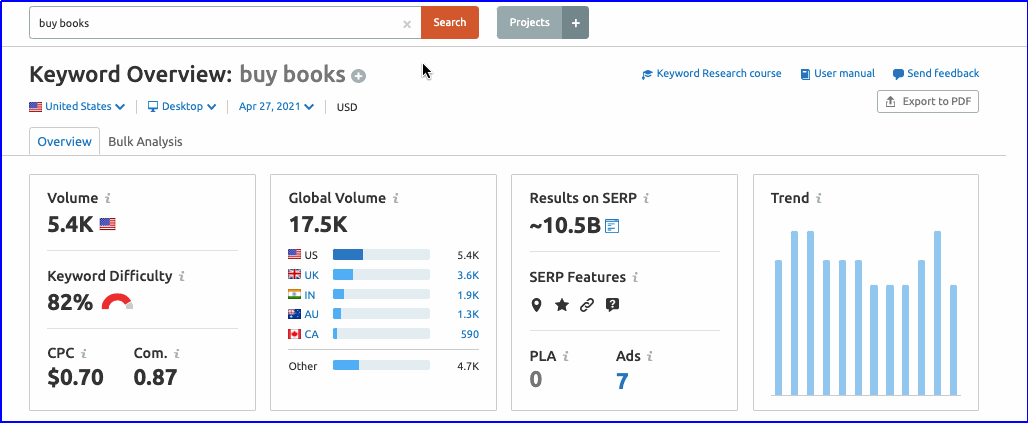Show info tooltip for Global Volume
This screenshot has width=1028, height=423.
point(397,199)
